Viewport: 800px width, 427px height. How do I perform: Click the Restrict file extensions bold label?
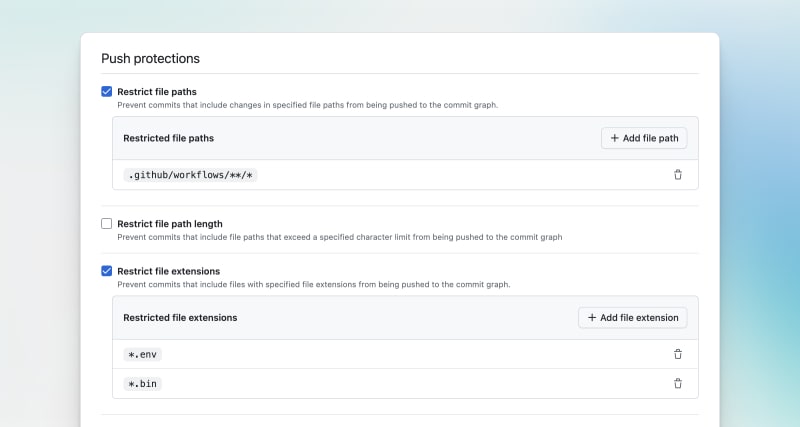168,270
